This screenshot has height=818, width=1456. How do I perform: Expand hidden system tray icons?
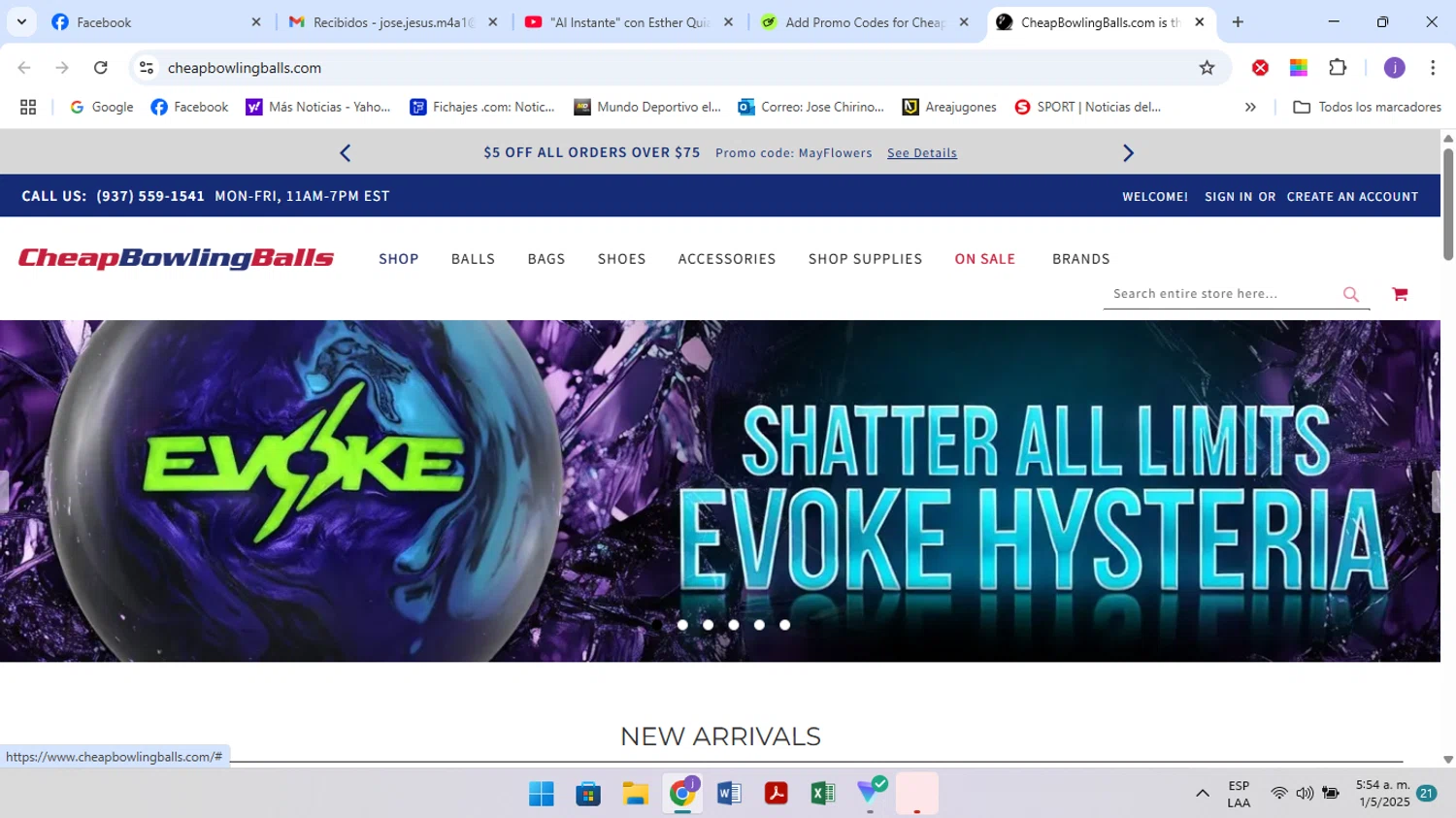[1202, 794]
